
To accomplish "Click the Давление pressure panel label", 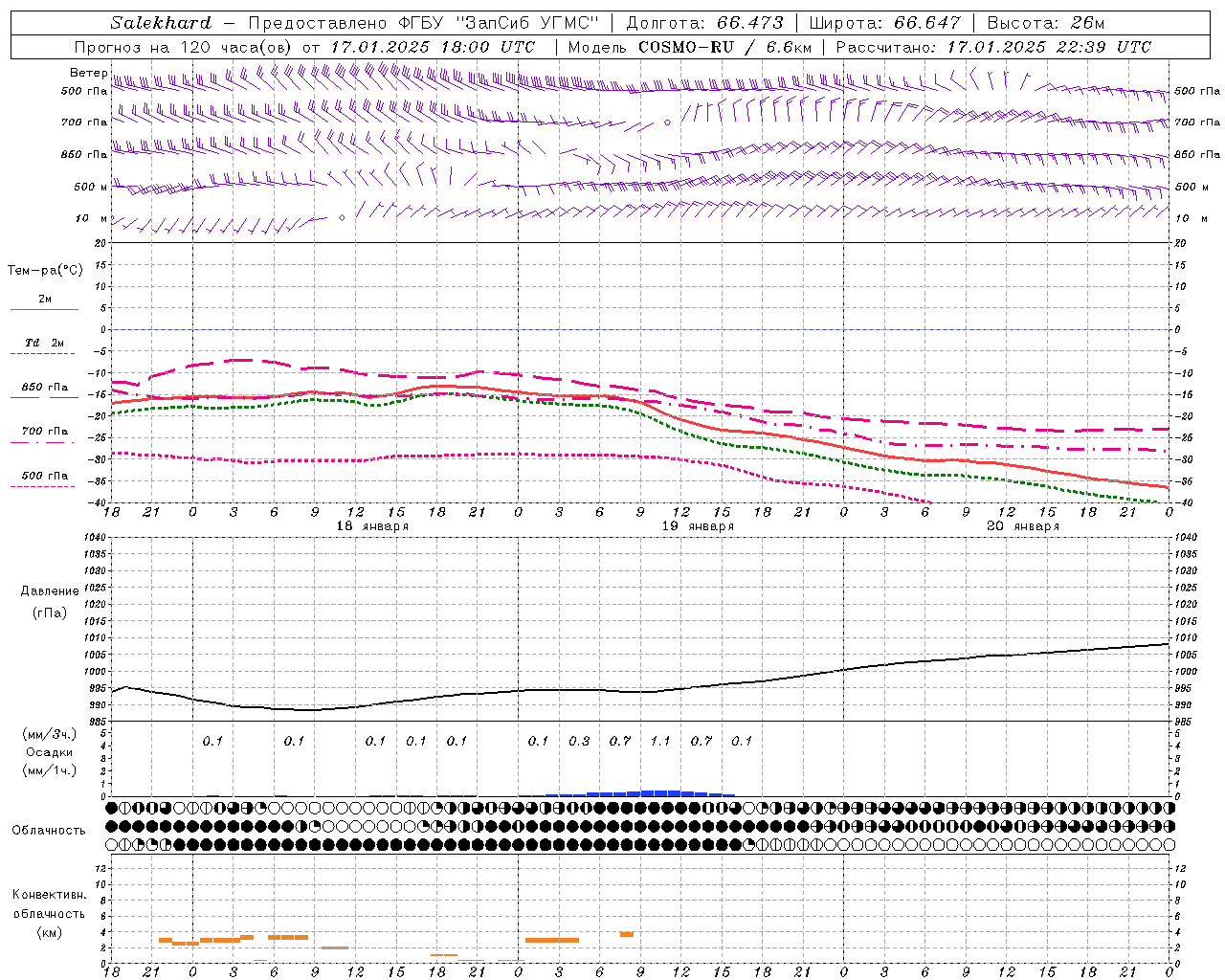I will click(x=50, y=591).
